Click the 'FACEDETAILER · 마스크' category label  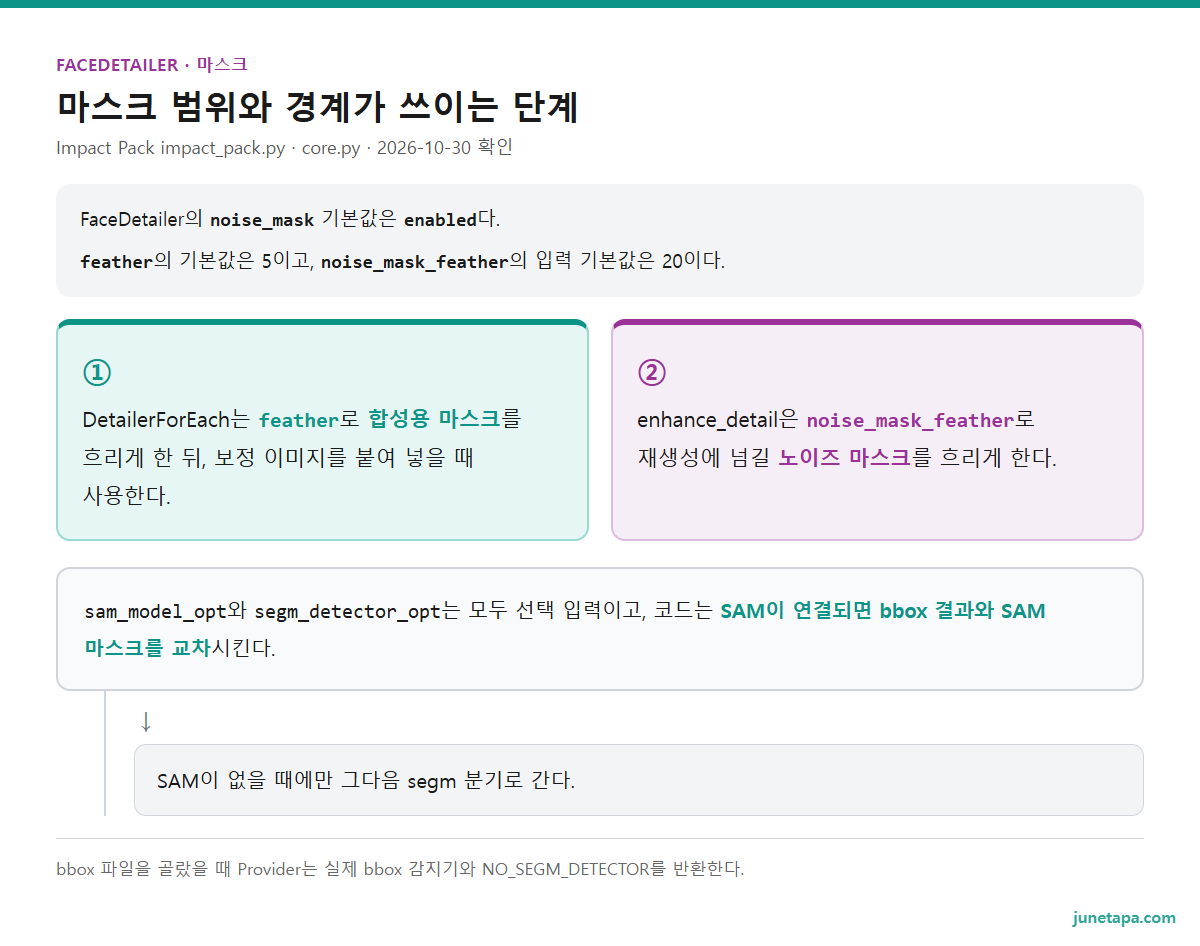[x=152, y=65]
